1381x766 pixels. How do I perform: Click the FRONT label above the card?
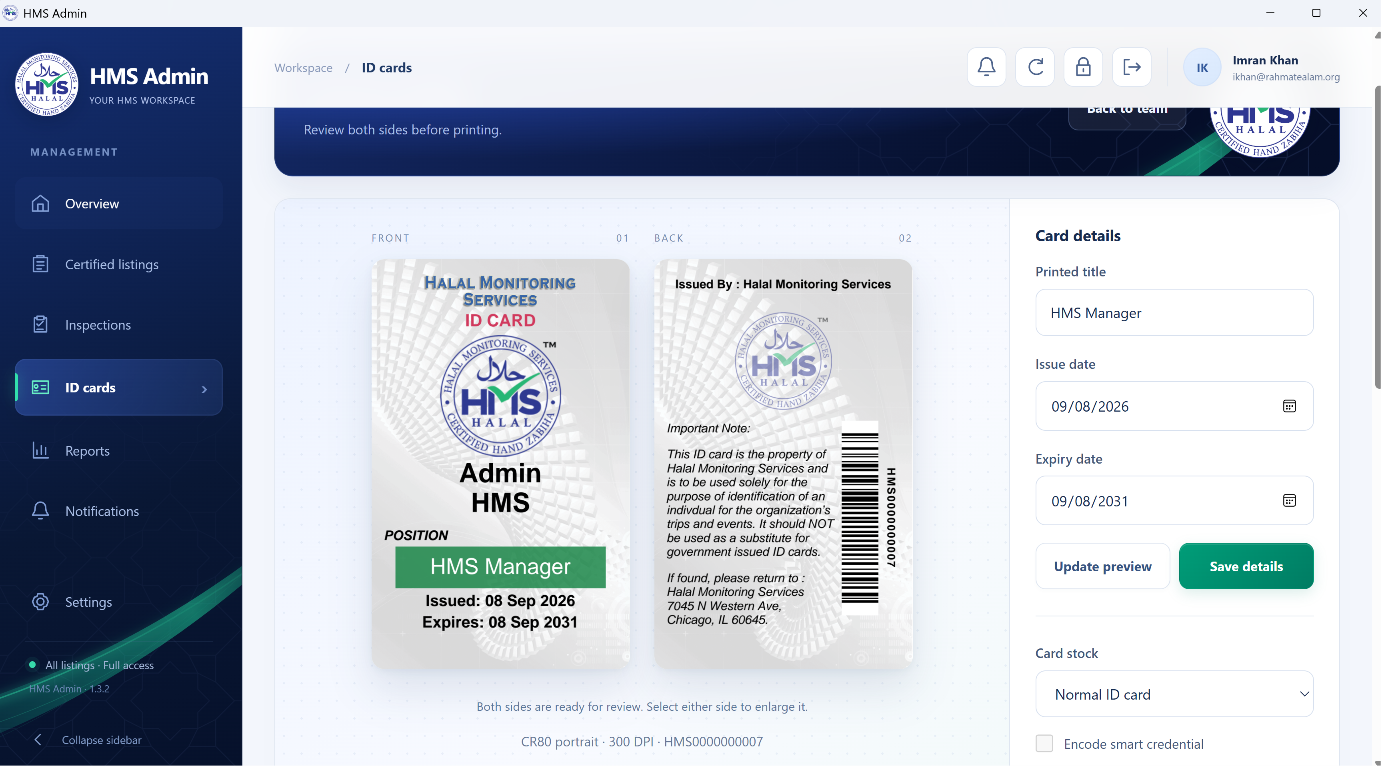pyautogui.click(x=390, y=238)
